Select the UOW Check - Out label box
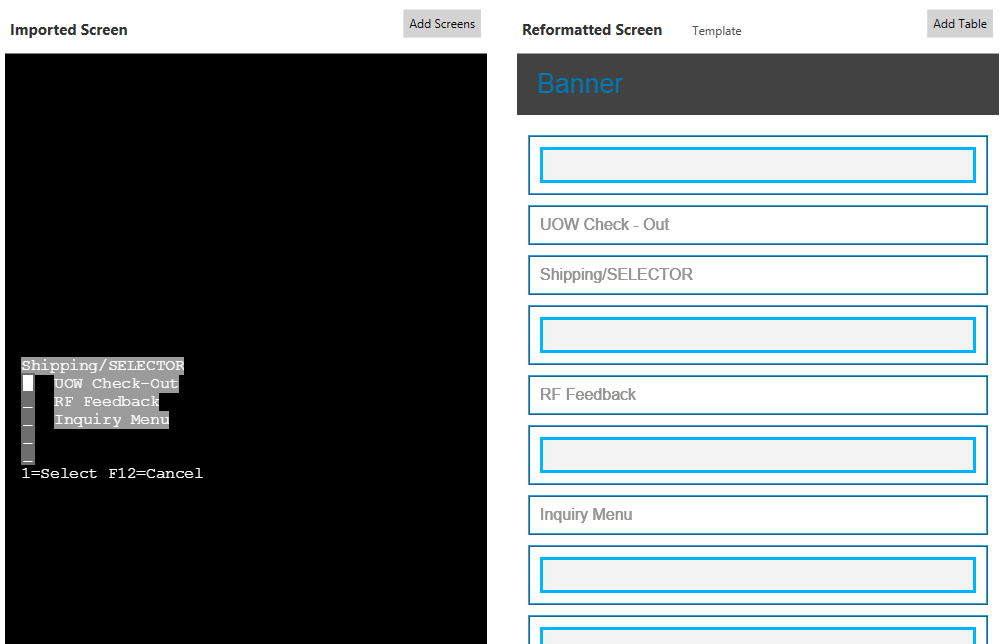This screenshot has height=644, width=1005. (757, 225)
